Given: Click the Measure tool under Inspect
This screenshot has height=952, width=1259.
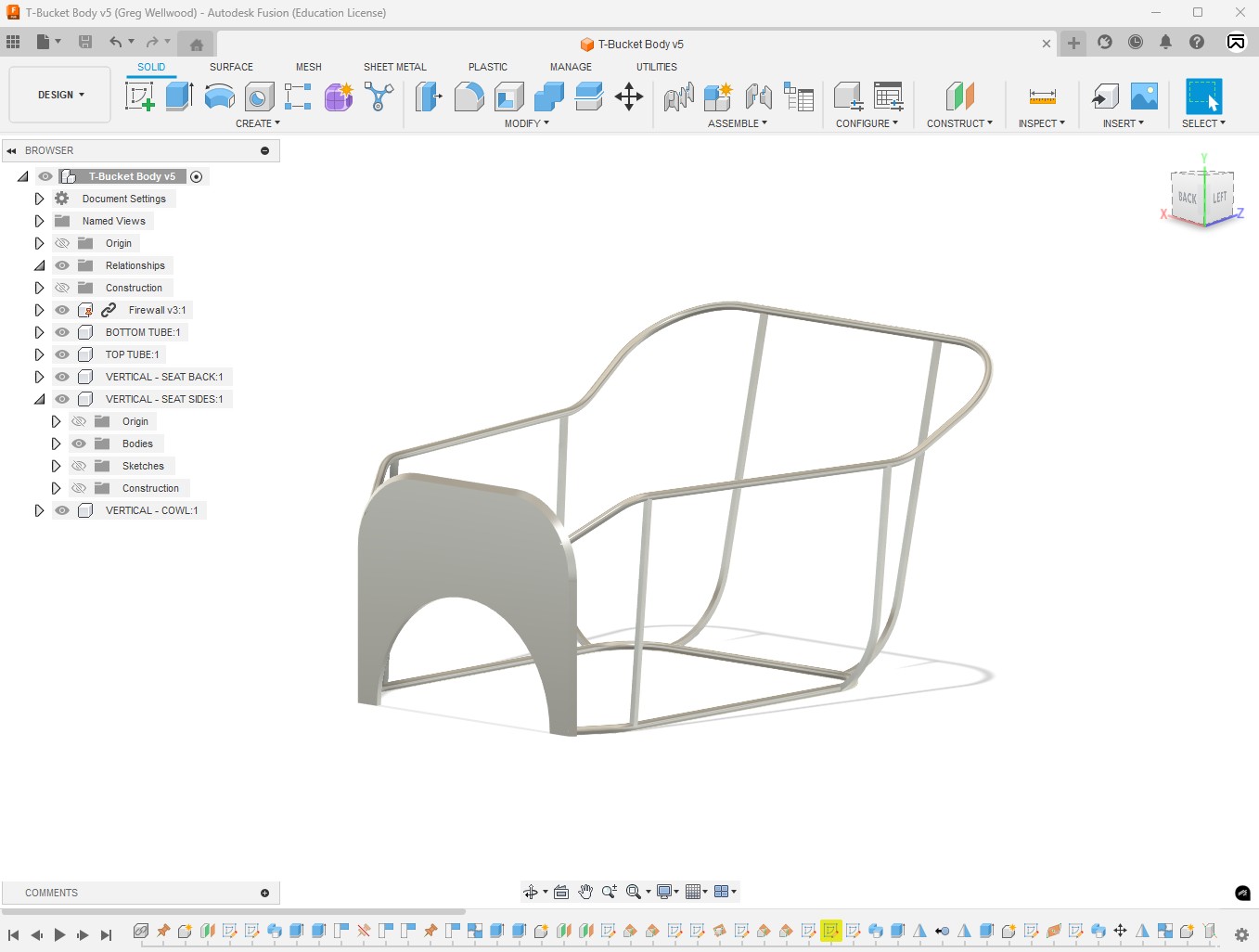Looking at the screenshot, I should pyautogui.click(x=1042, y=96).
